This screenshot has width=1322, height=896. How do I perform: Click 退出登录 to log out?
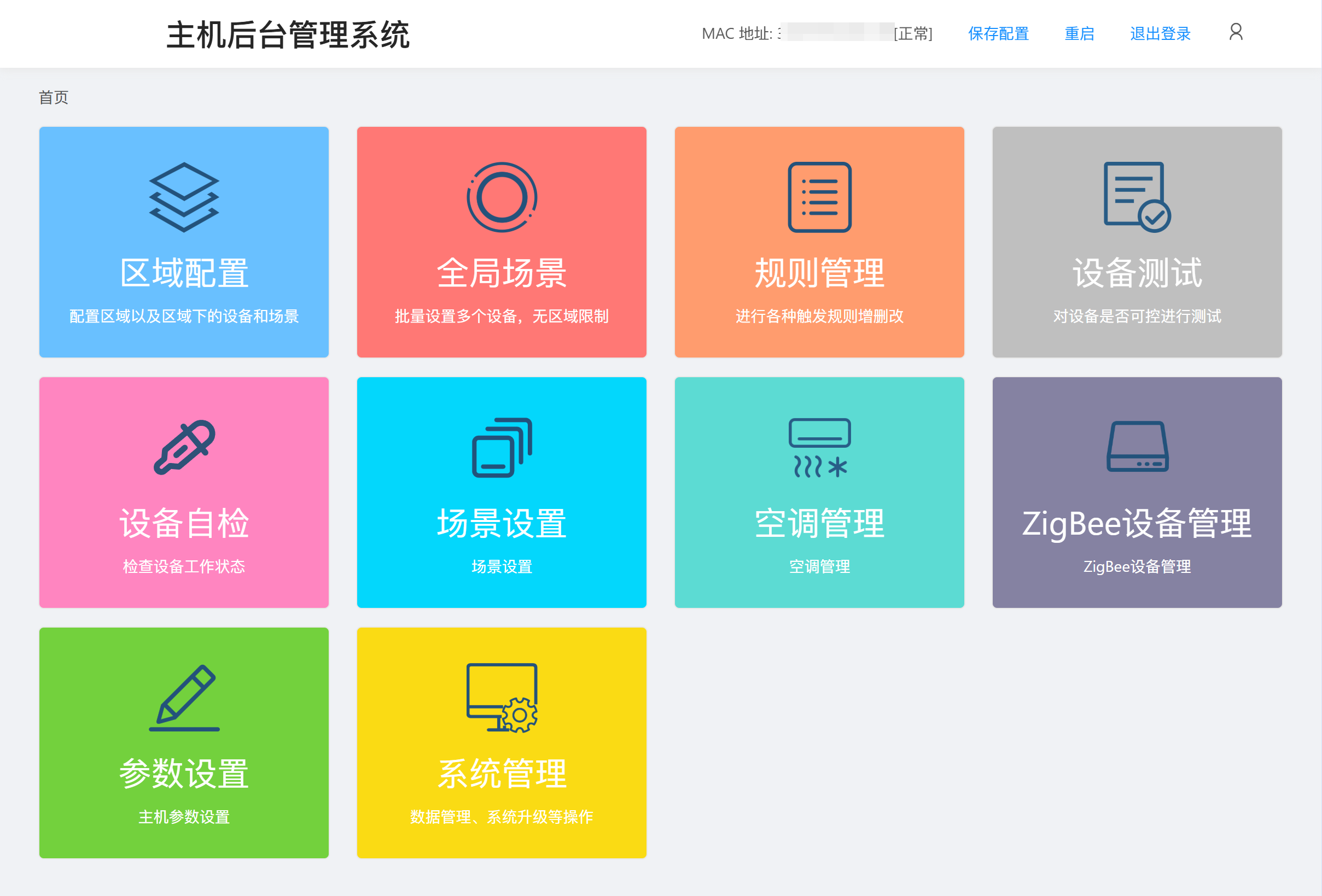coord(1160,33)
